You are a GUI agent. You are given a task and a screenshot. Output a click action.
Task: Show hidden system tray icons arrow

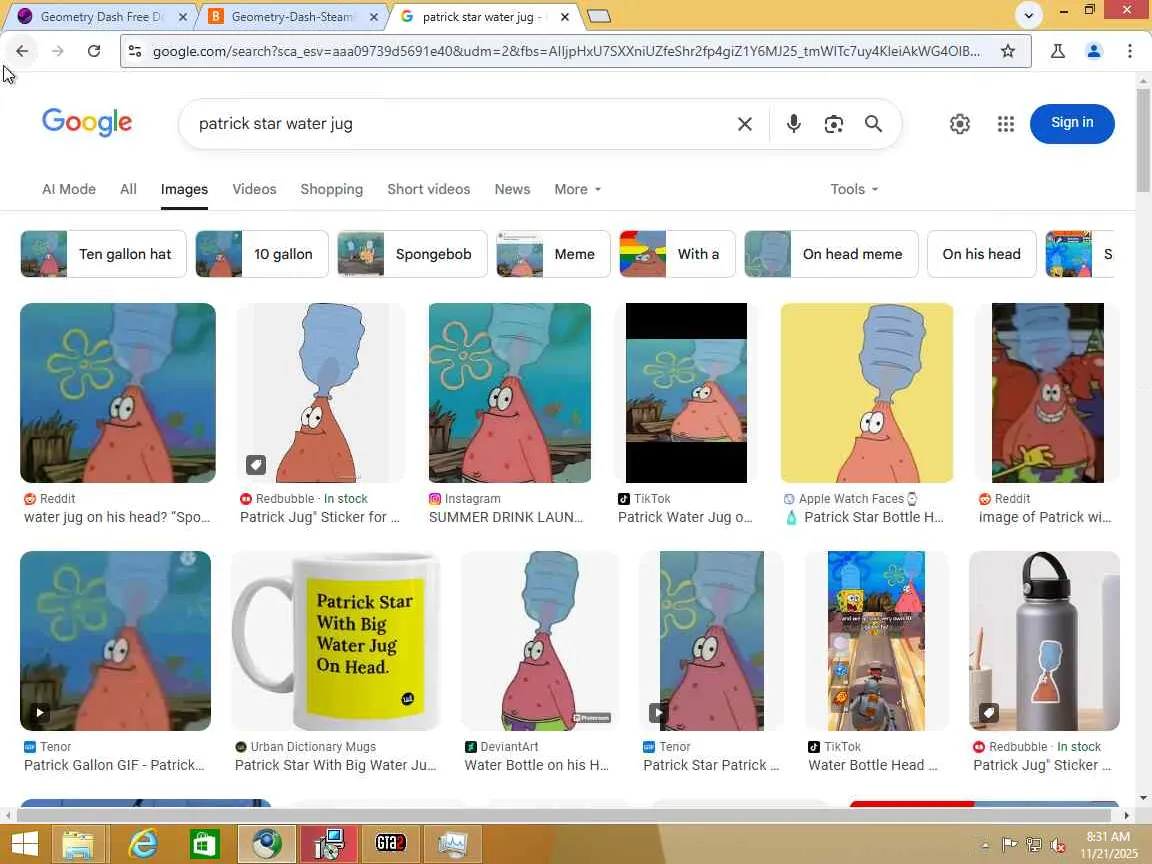(986, 845)
